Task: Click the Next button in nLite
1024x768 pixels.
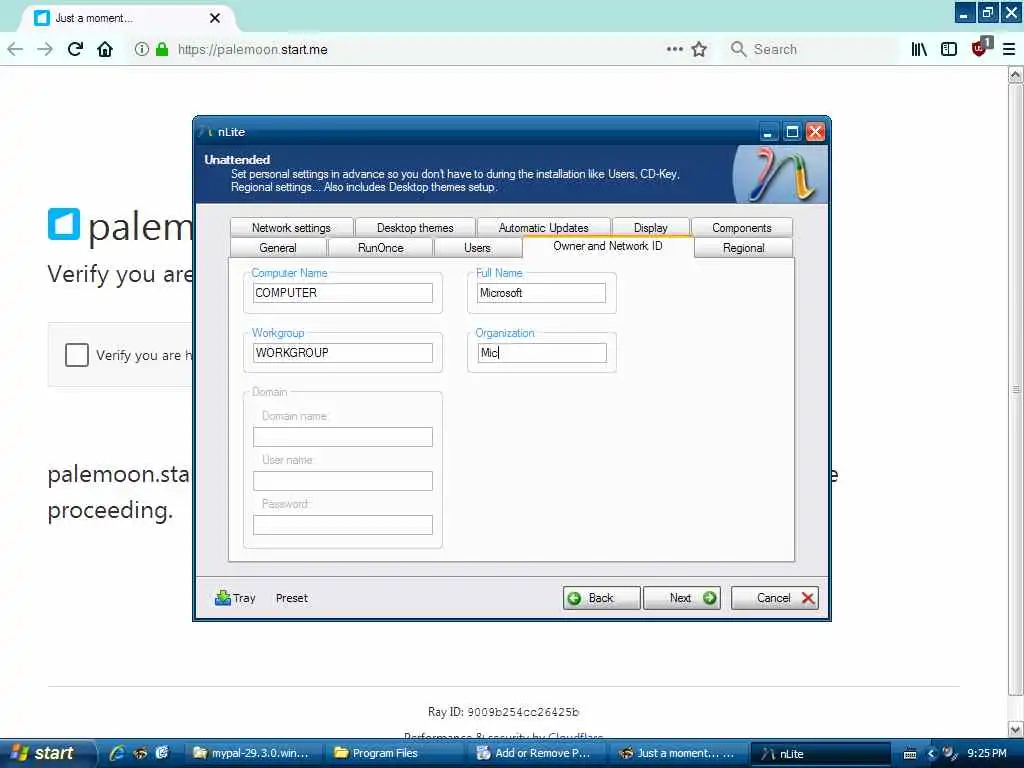Action: click(x=682, y=598)
